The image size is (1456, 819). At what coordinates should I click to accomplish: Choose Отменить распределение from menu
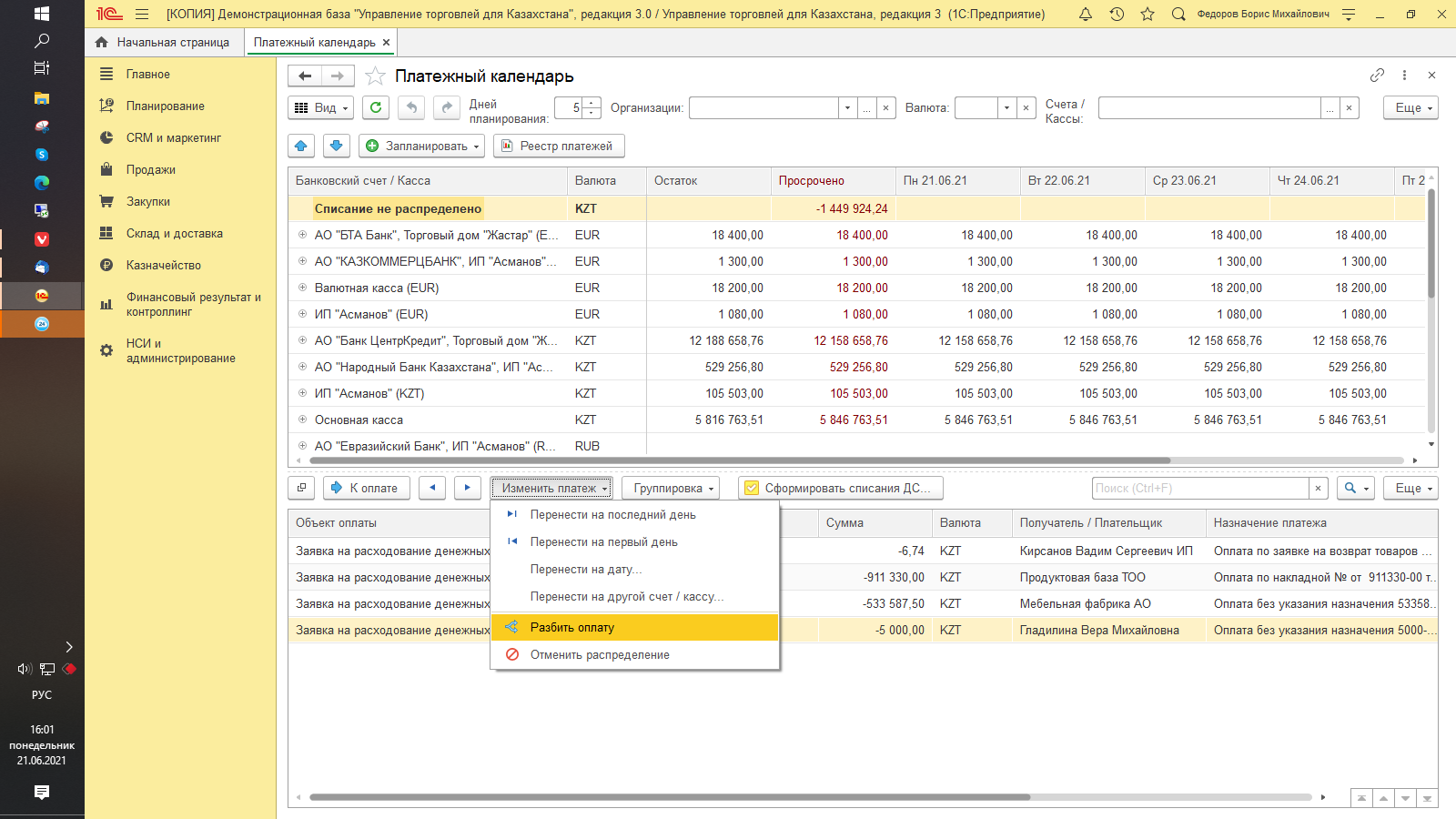coord(600,654)
